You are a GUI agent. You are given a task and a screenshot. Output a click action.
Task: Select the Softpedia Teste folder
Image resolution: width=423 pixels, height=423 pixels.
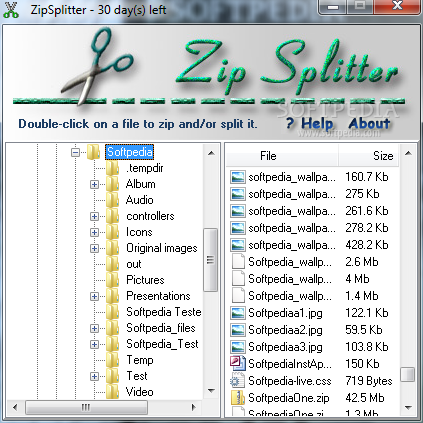[164, 312]
